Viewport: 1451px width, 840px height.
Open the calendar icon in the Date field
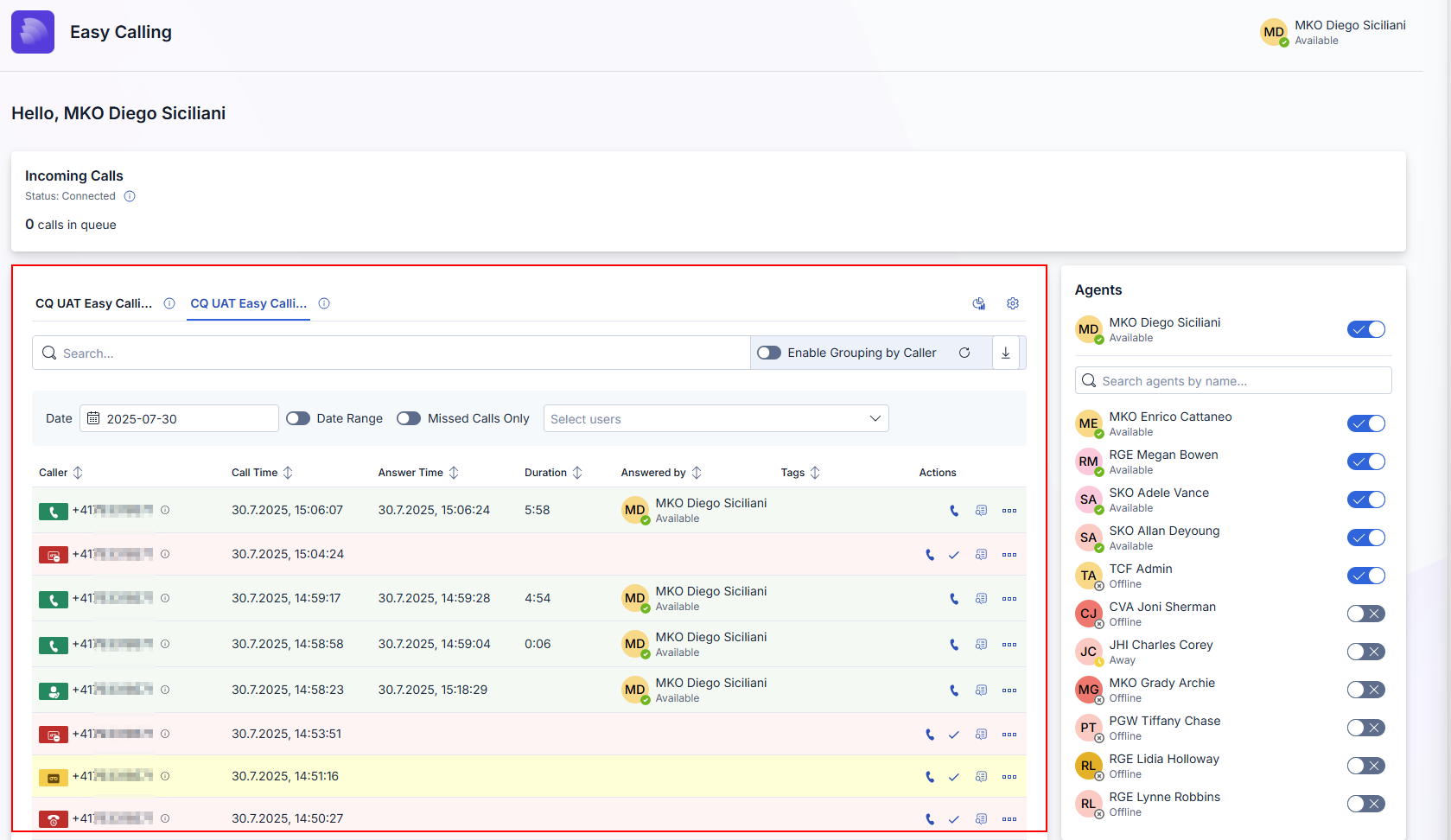point(93,418)
